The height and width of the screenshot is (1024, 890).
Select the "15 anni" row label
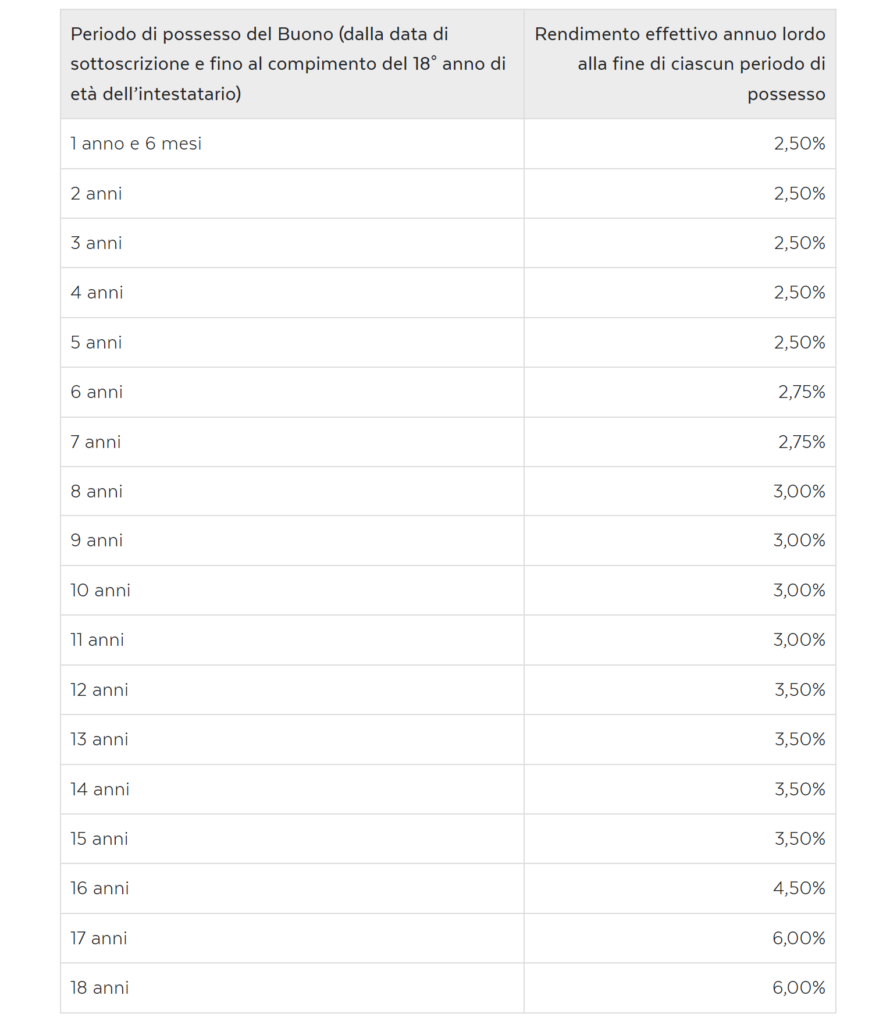99,839
